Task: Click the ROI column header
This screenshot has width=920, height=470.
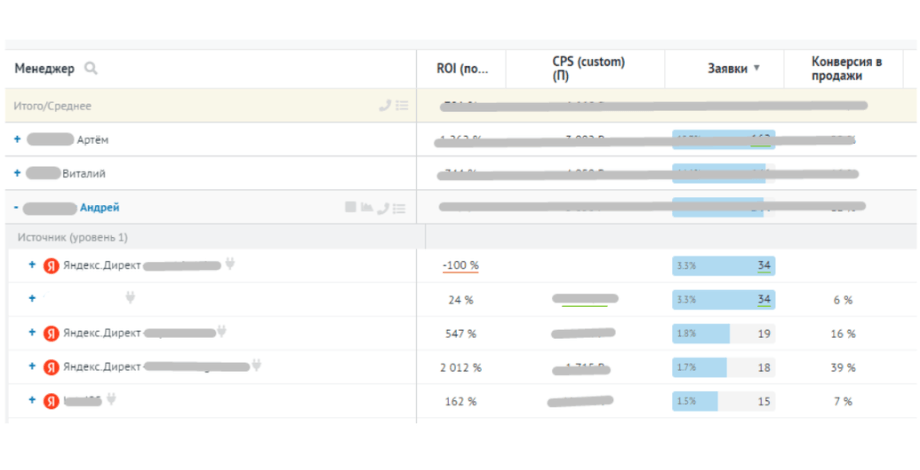Action: coord(462,69)
